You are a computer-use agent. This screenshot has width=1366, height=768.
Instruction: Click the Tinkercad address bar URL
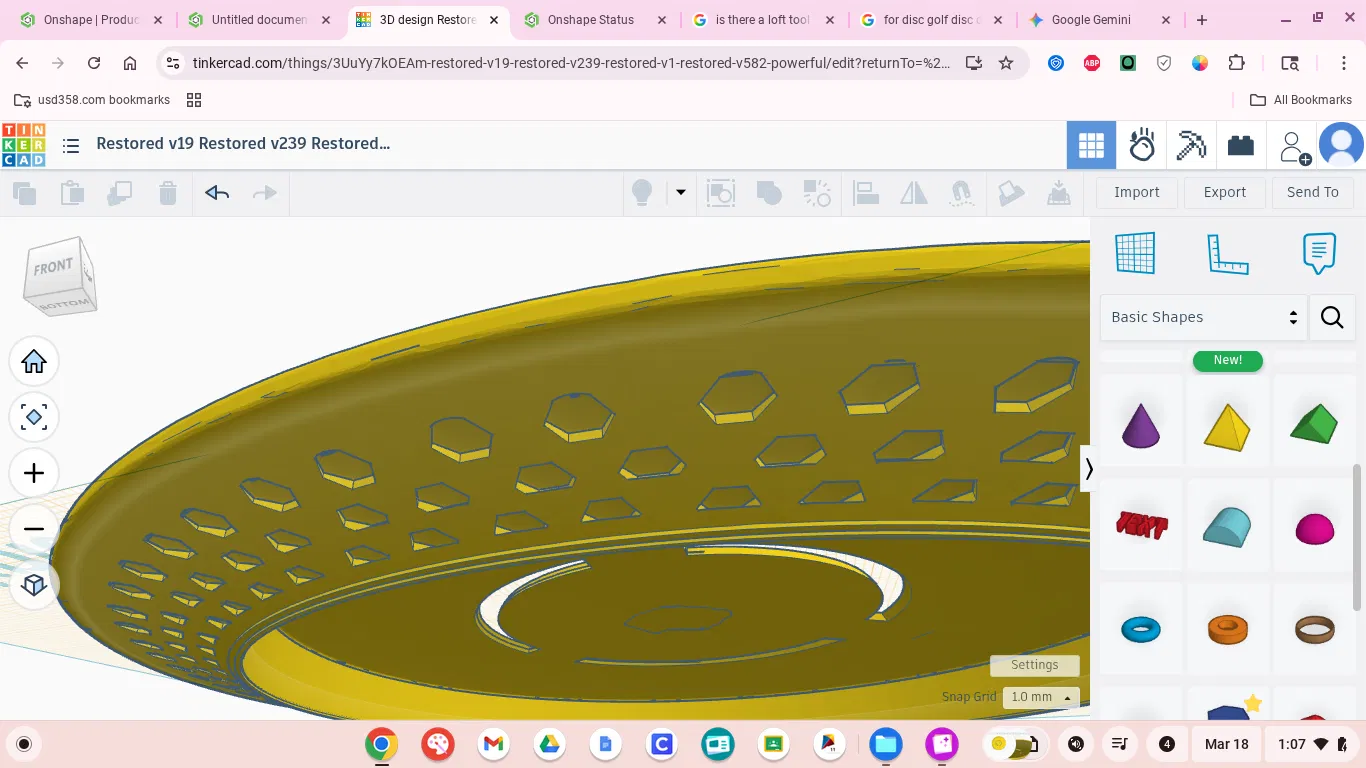point(572,63)
